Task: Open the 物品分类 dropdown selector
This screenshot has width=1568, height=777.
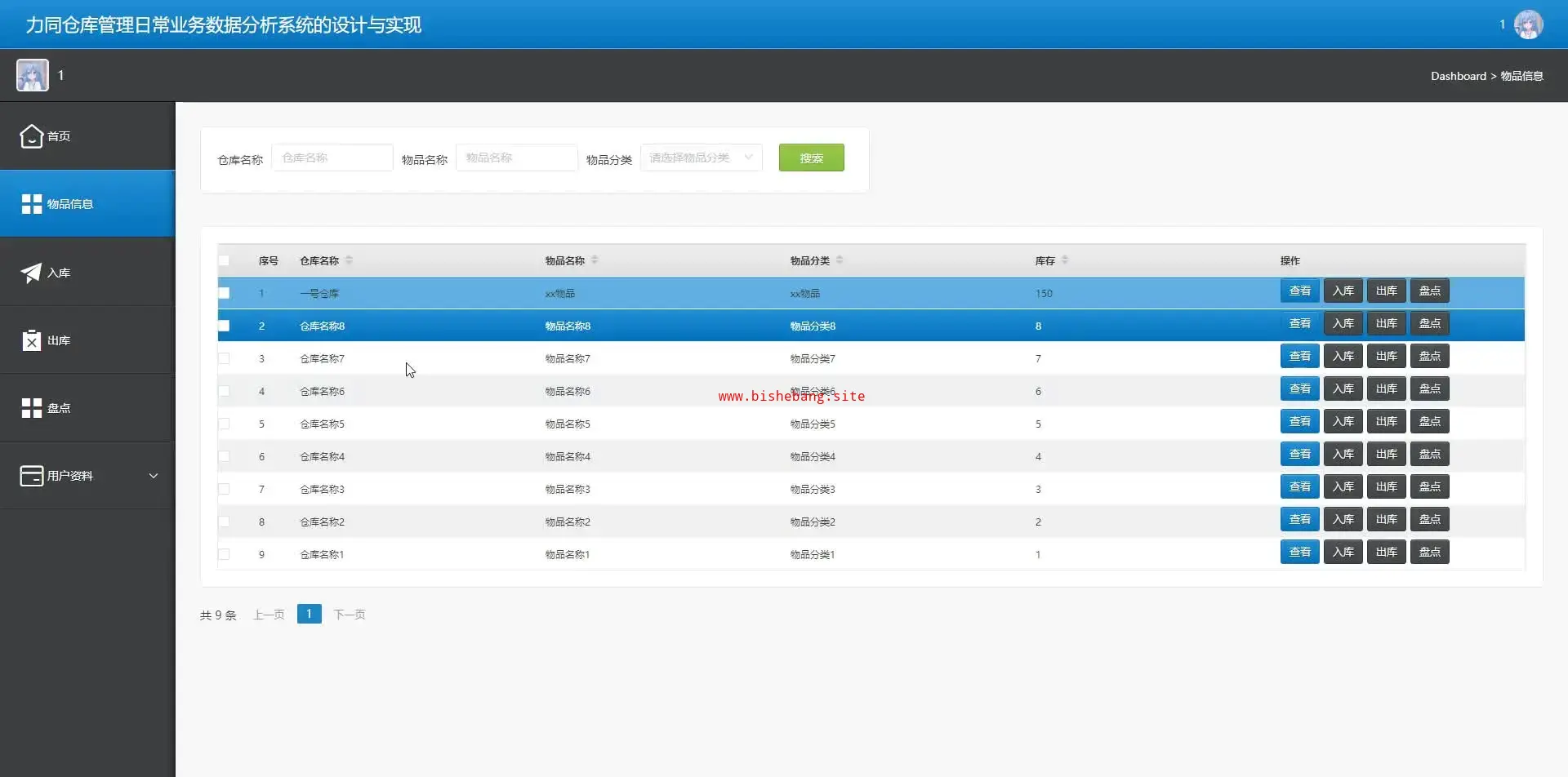Action: pyautogui.click(x=701, y=158)
